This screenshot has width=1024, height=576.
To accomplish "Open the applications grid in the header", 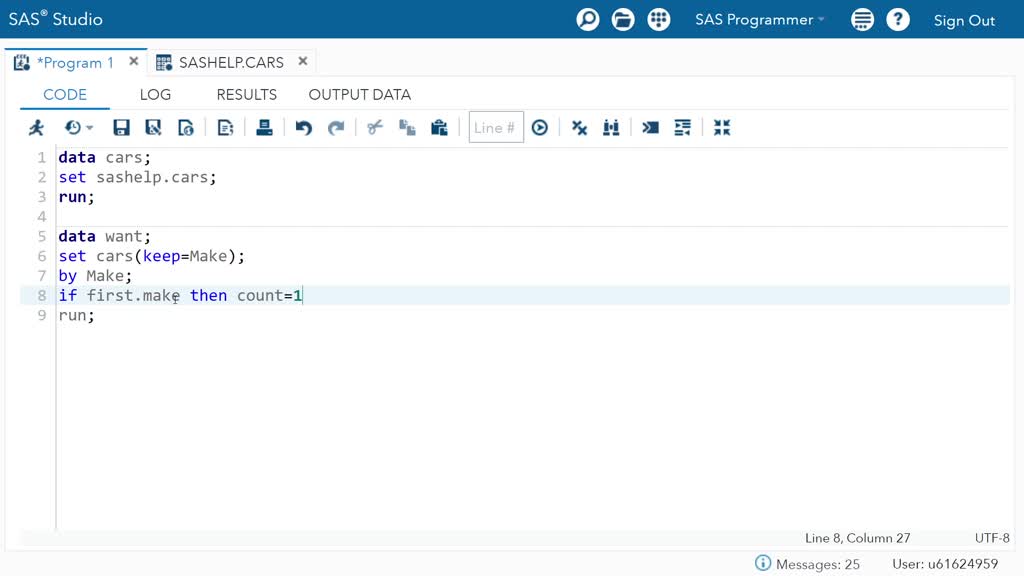I will 658,19.
